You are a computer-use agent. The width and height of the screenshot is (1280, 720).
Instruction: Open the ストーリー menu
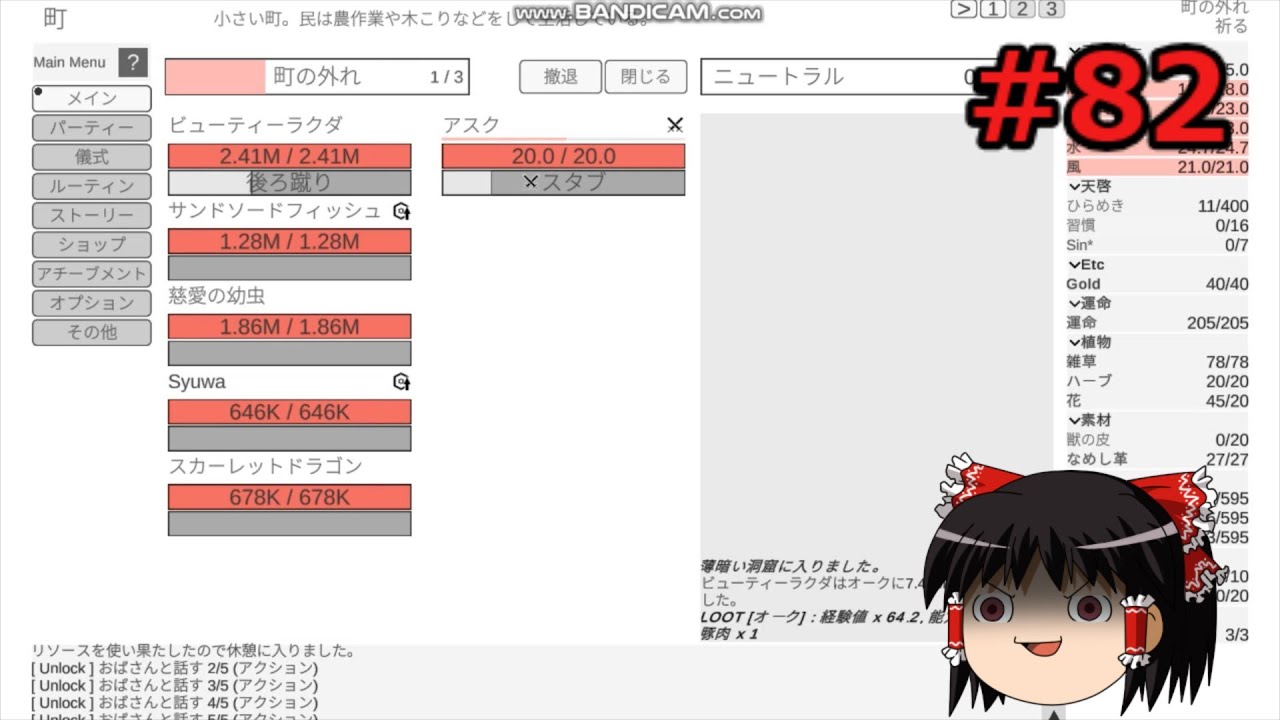click(x=92, y=215)
